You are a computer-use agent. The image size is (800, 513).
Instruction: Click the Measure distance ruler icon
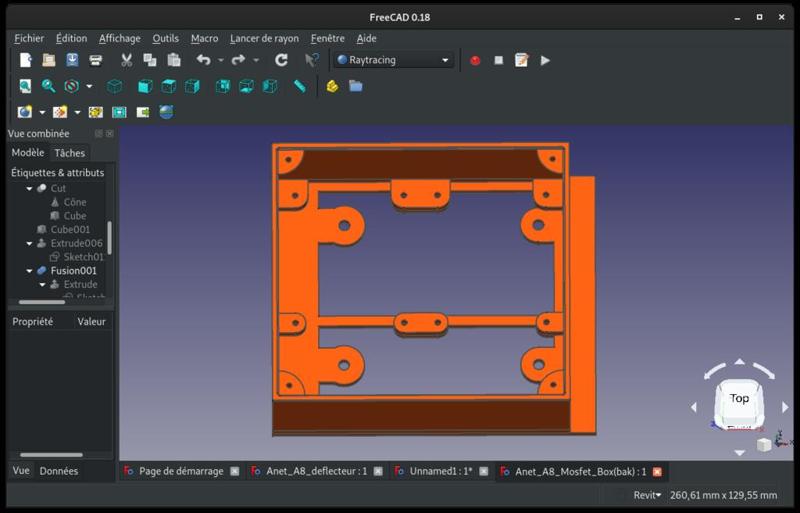[299, 87]
